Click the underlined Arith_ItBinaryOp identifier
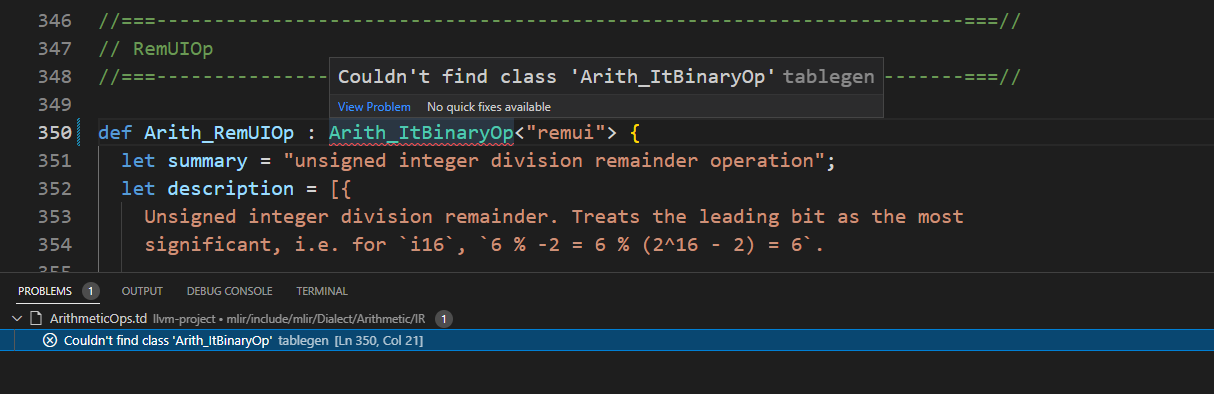Image resolution: width=1214 pixels, height=394 pixels. click(x=421, y=133)
